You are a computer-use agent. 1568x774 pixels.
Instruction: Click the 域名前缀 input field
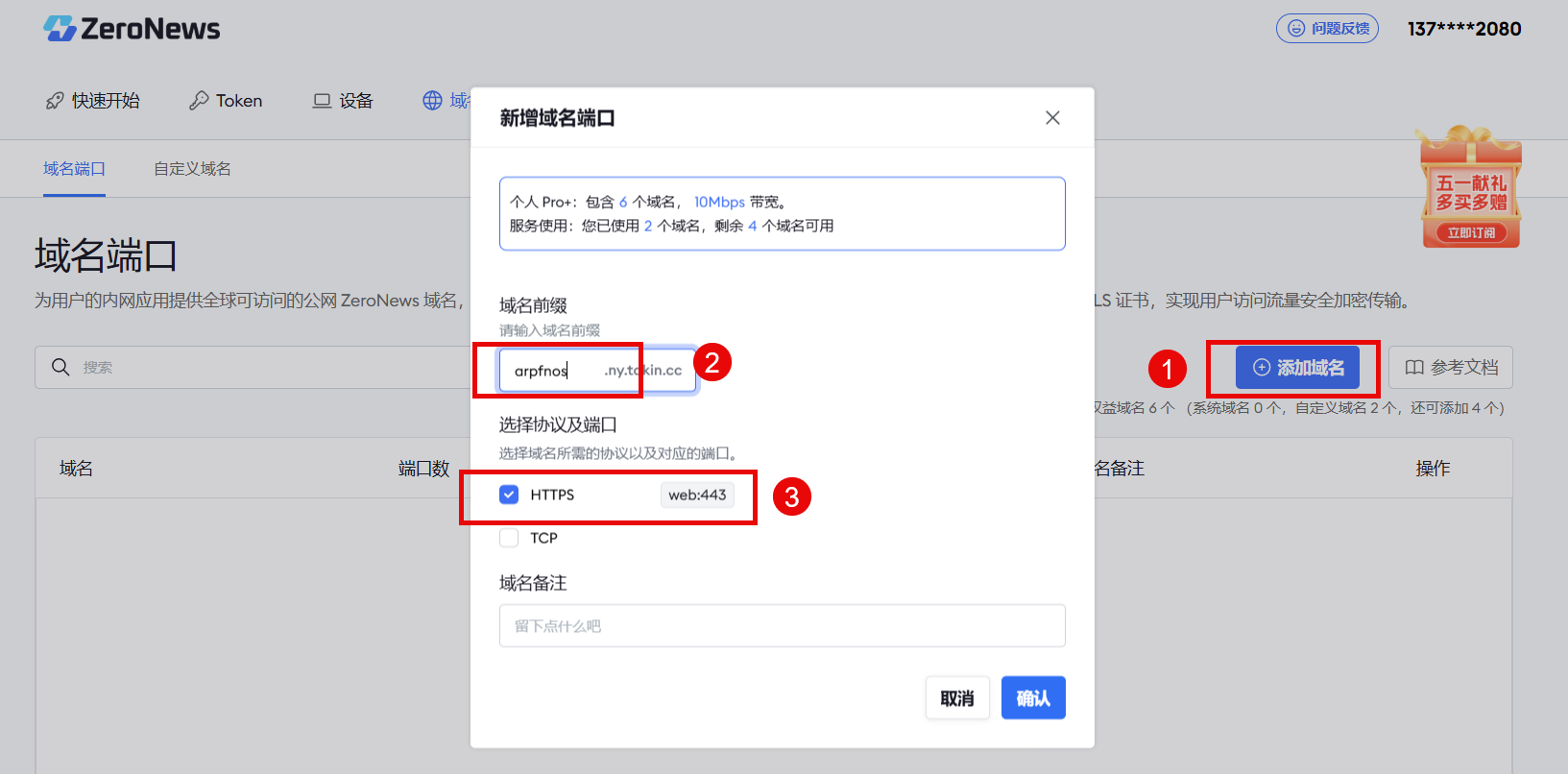(x=597, y=371)
